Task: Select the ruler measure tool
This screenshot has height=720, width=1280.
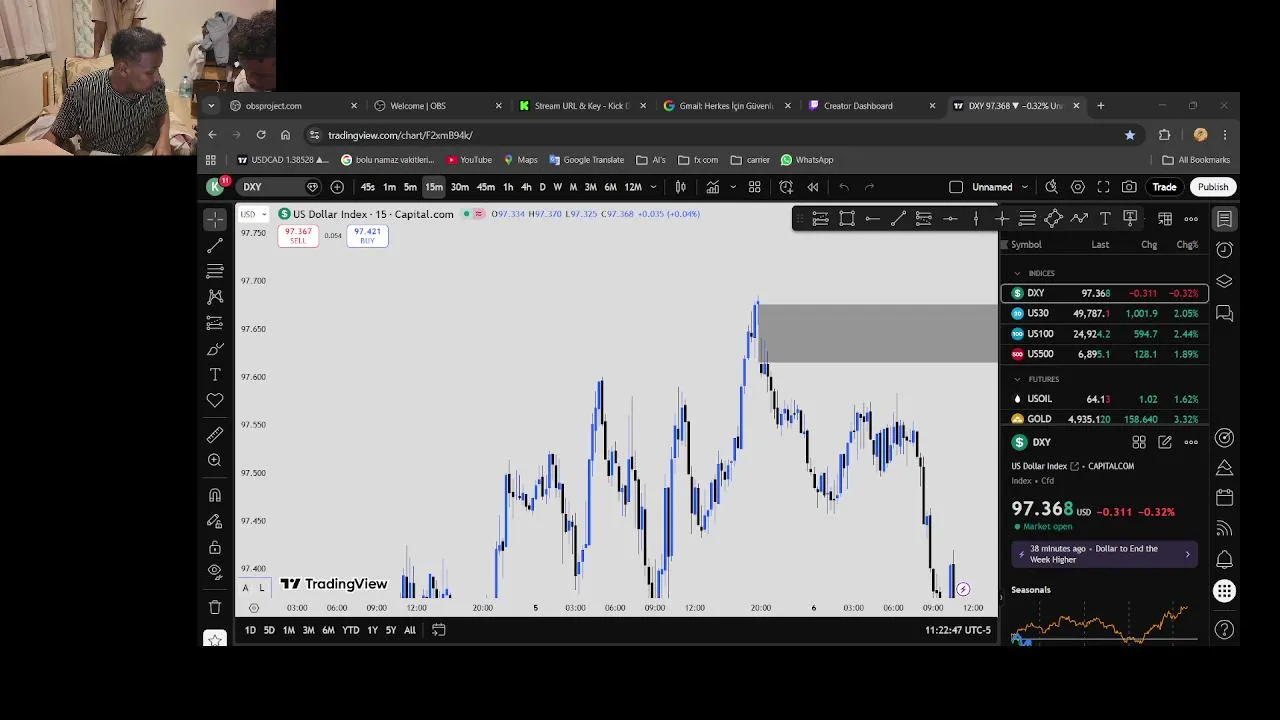Action: tap(215, 435)
